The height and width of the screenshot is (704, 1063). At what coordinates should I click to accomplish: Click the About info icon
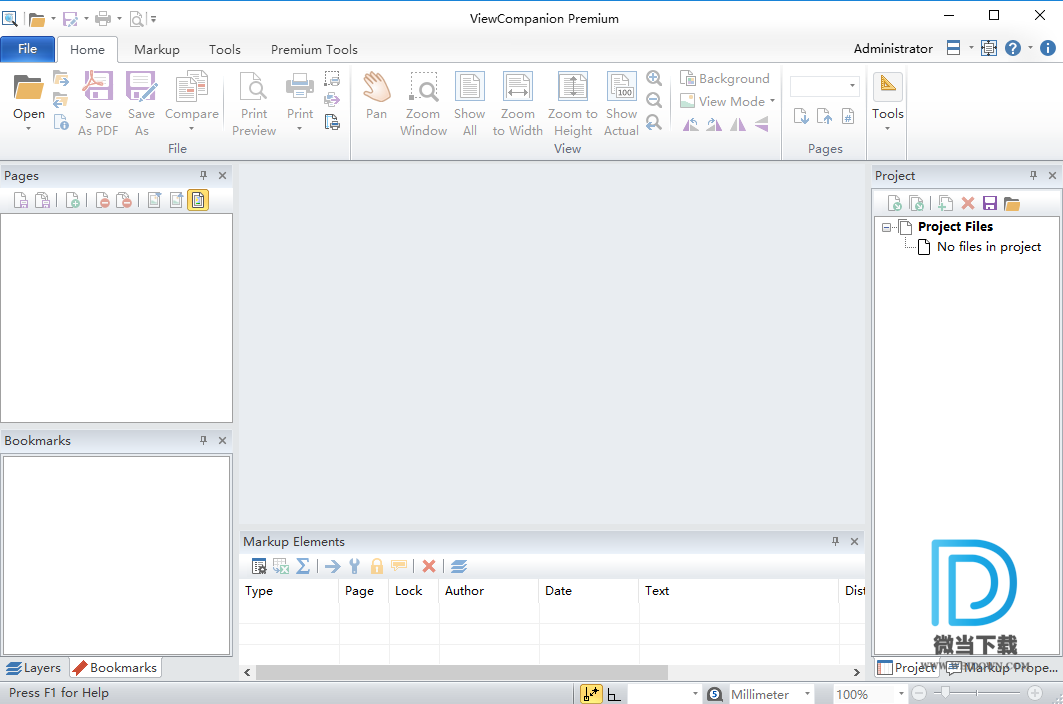1047,48
